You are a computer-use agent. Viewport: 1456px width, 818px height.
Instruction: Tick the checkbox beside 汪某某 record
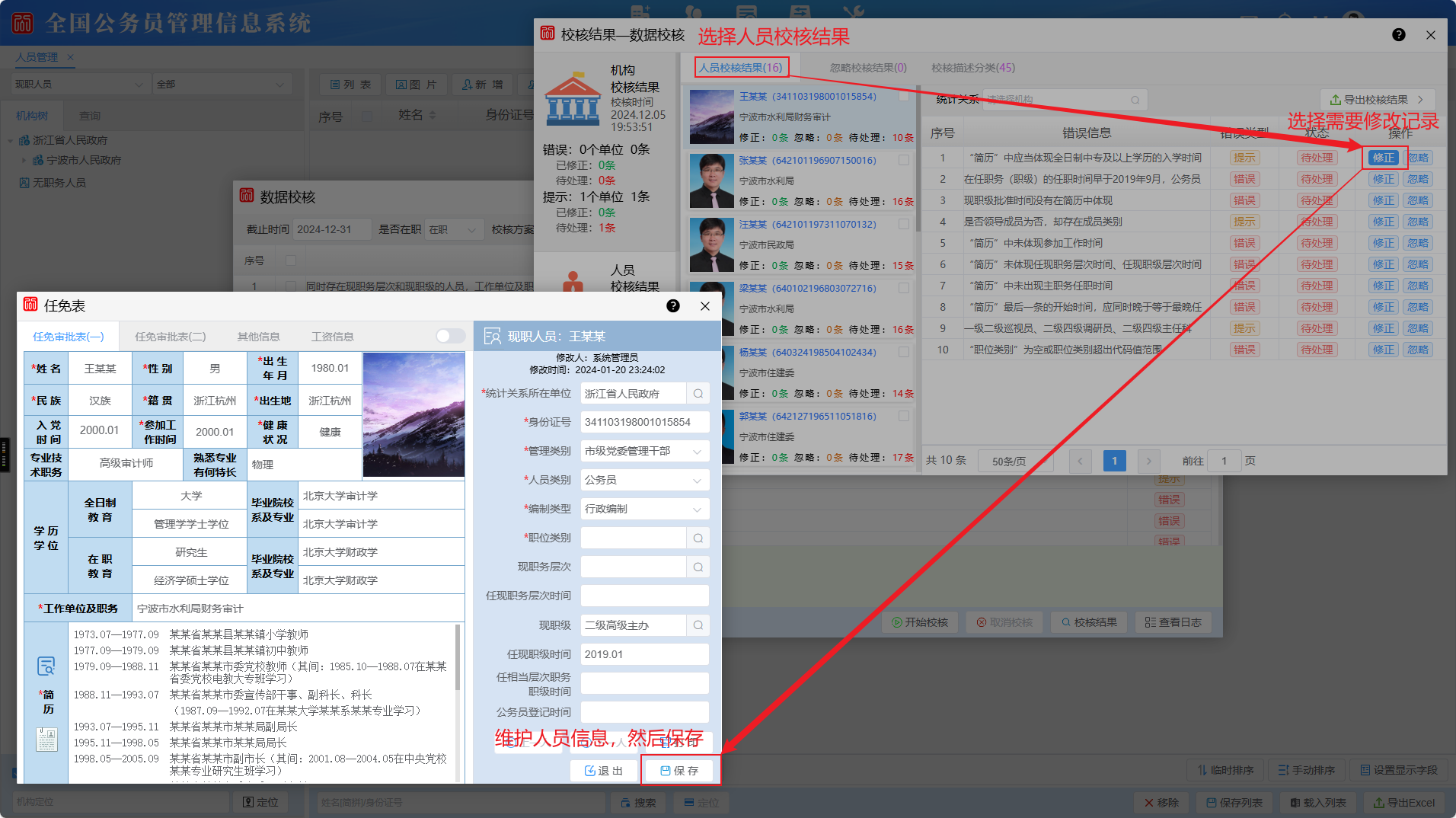click(903, 225)
